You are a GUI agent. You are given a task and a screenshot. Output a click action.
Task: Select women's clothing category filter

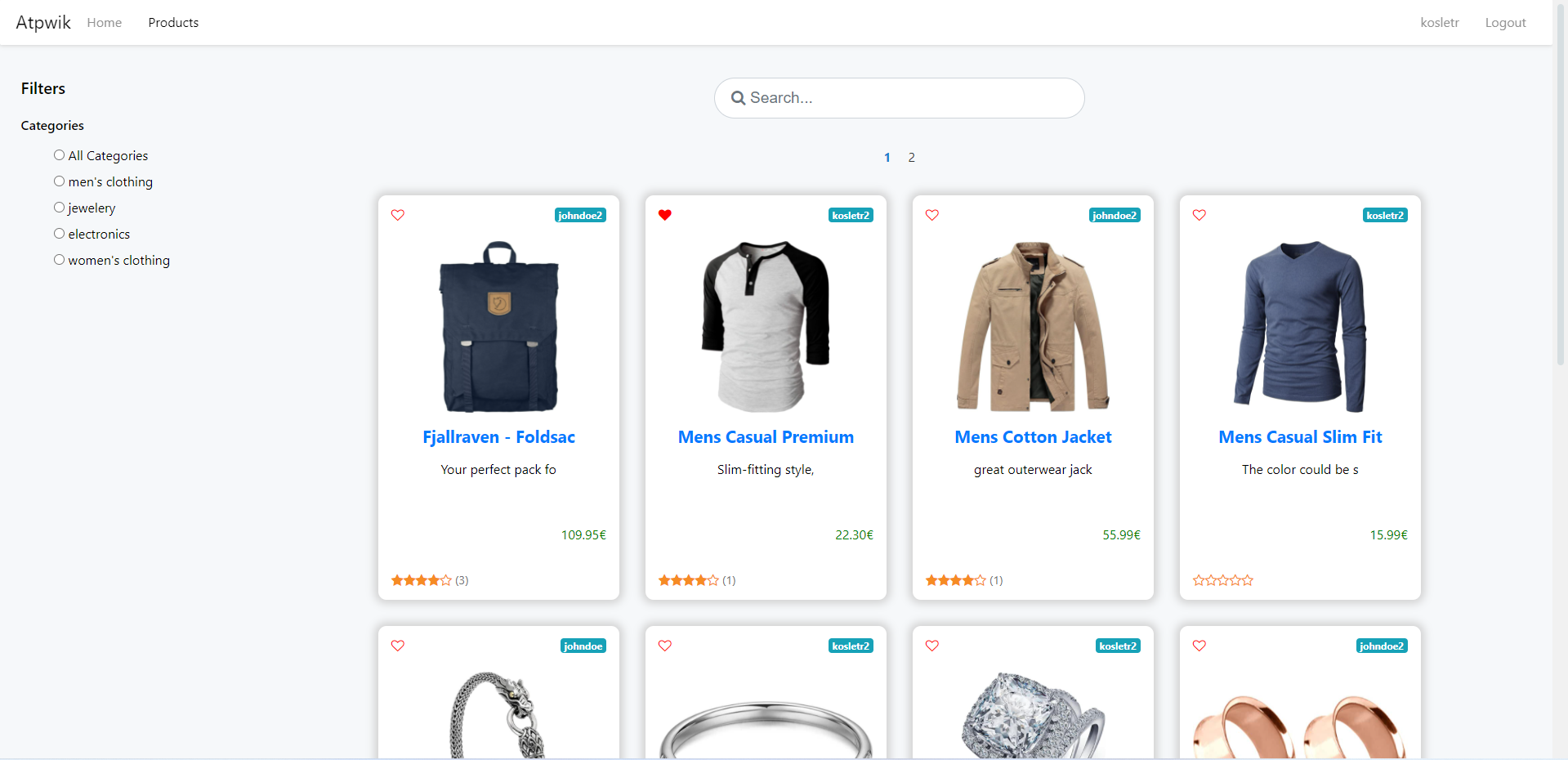click(59, 260)
